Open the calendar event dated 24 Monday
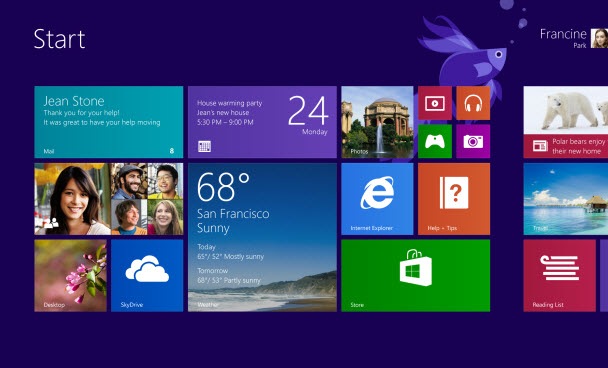 point(262,122)
